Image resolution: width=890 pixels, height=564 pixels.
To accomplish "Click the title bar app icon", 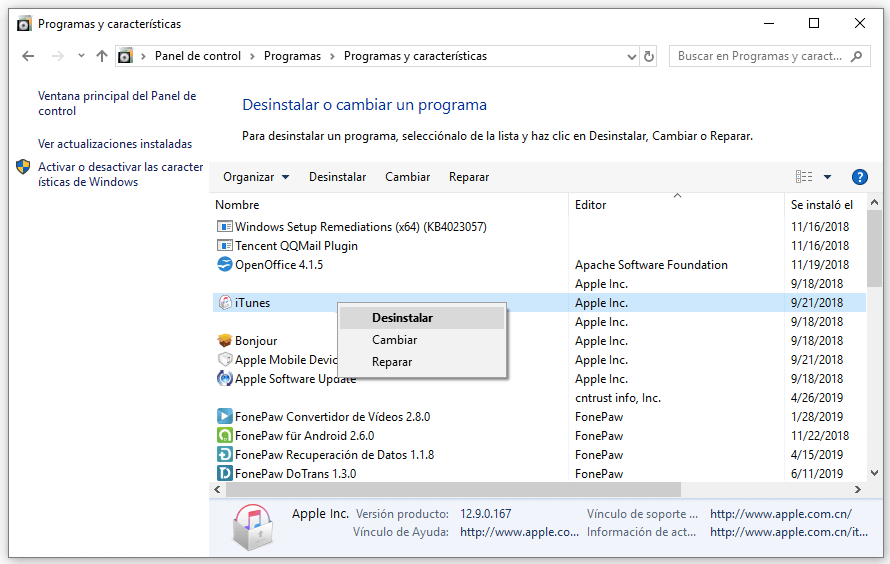I will [24, 24].
